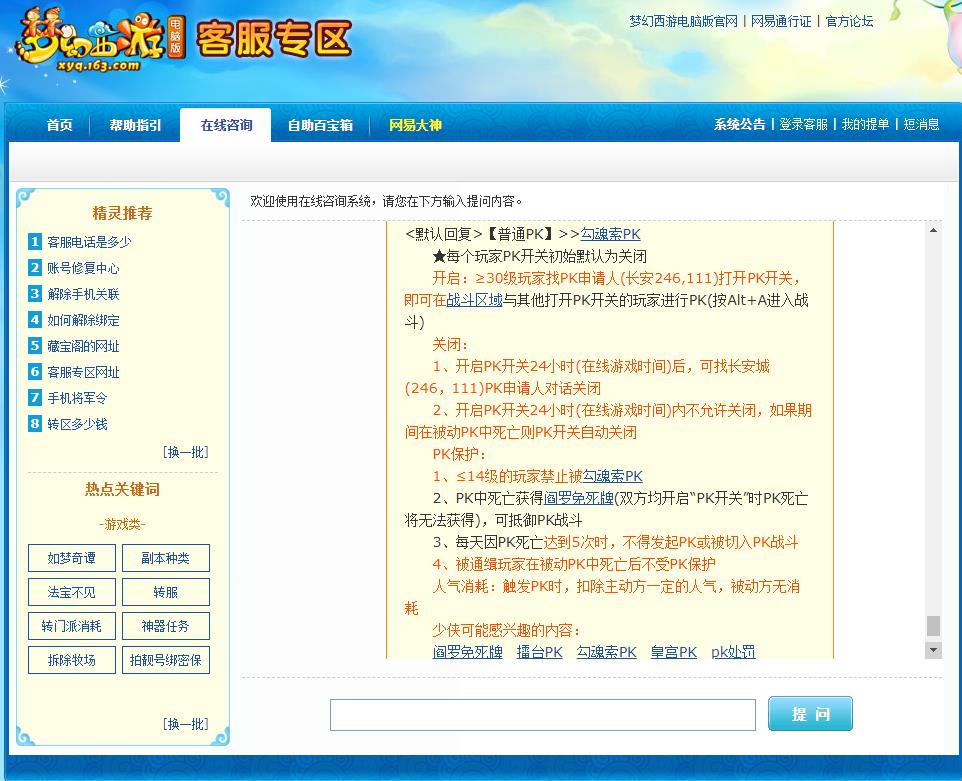Visit the 官方论坛 forum link
Viewport: 962px width, 781px height.
click(x=848, y=21)
